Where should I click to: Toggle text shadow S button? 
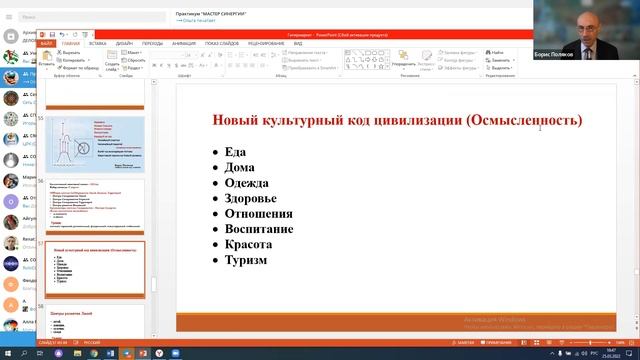click(x=176, y=65)
